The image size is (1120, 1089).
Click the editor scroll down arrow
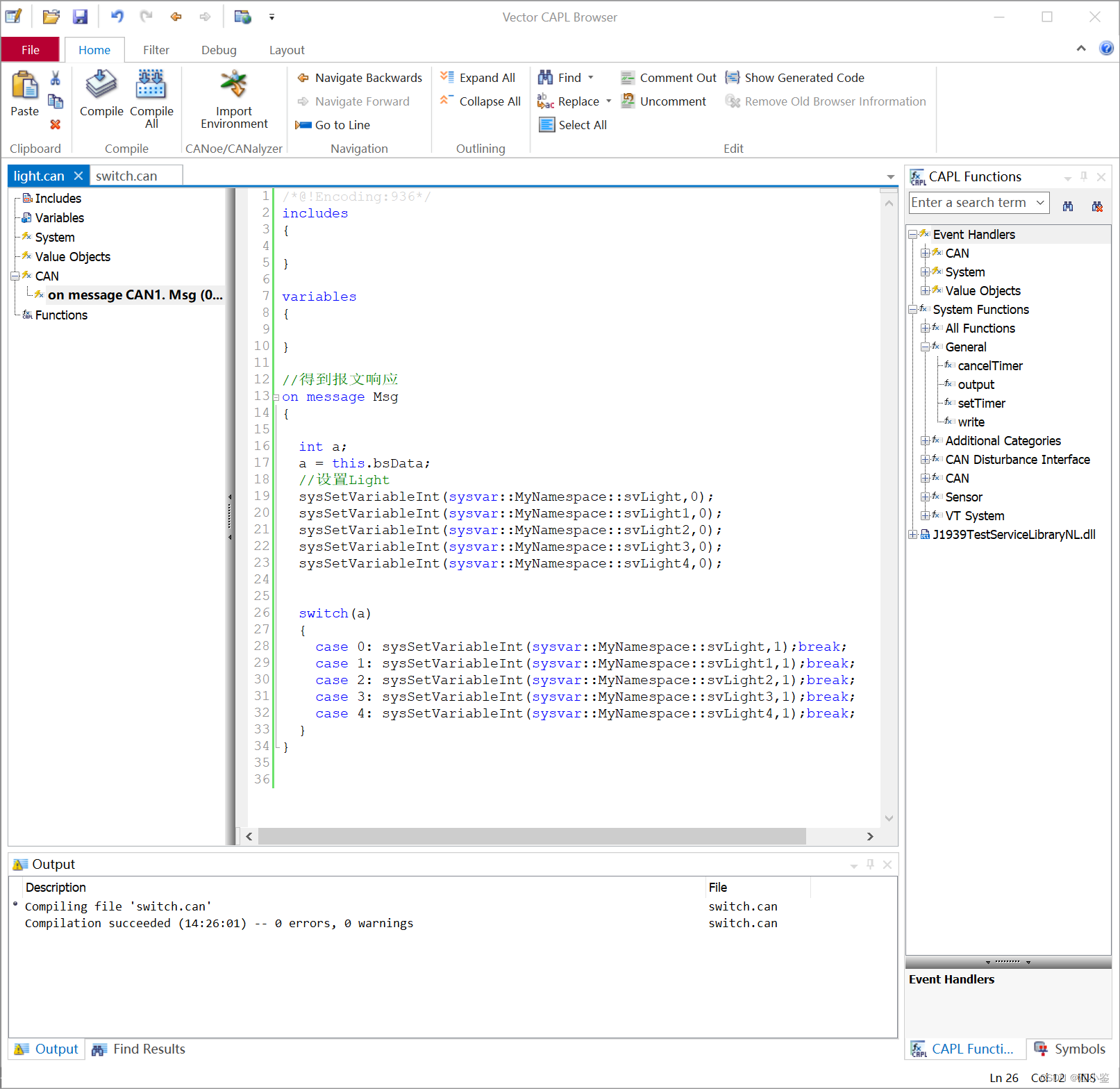click(889, 819)
